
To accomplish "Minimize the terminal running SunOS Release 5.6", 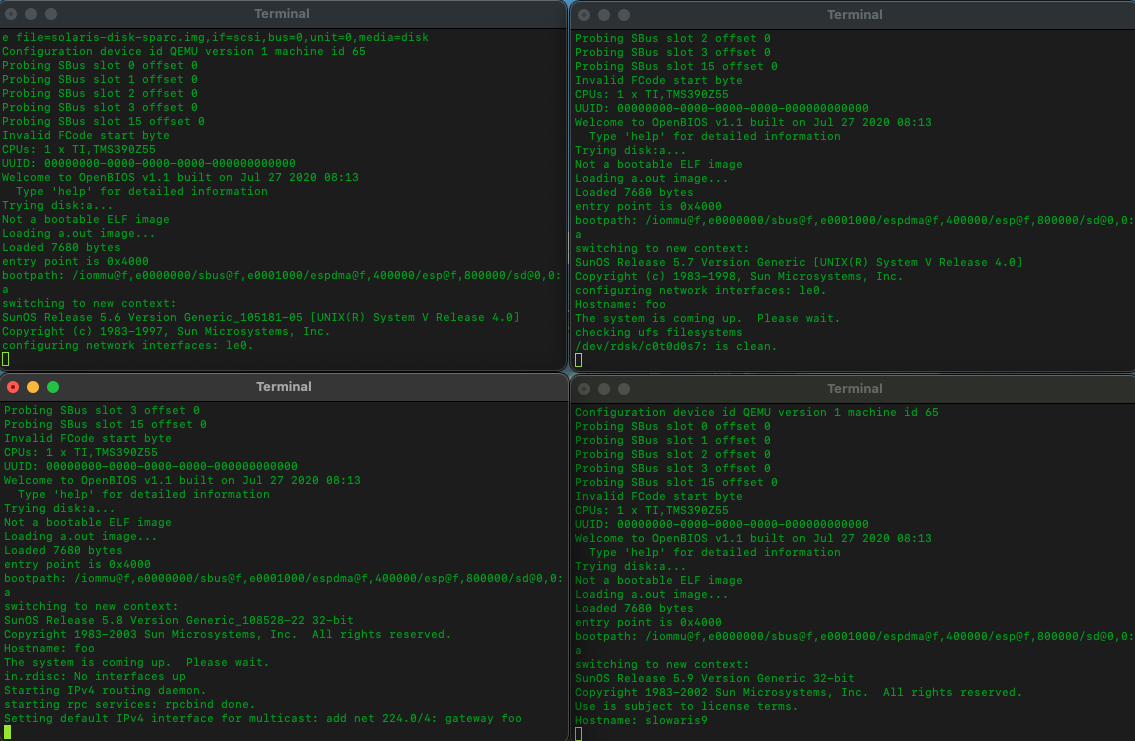I will pos(31,15).
